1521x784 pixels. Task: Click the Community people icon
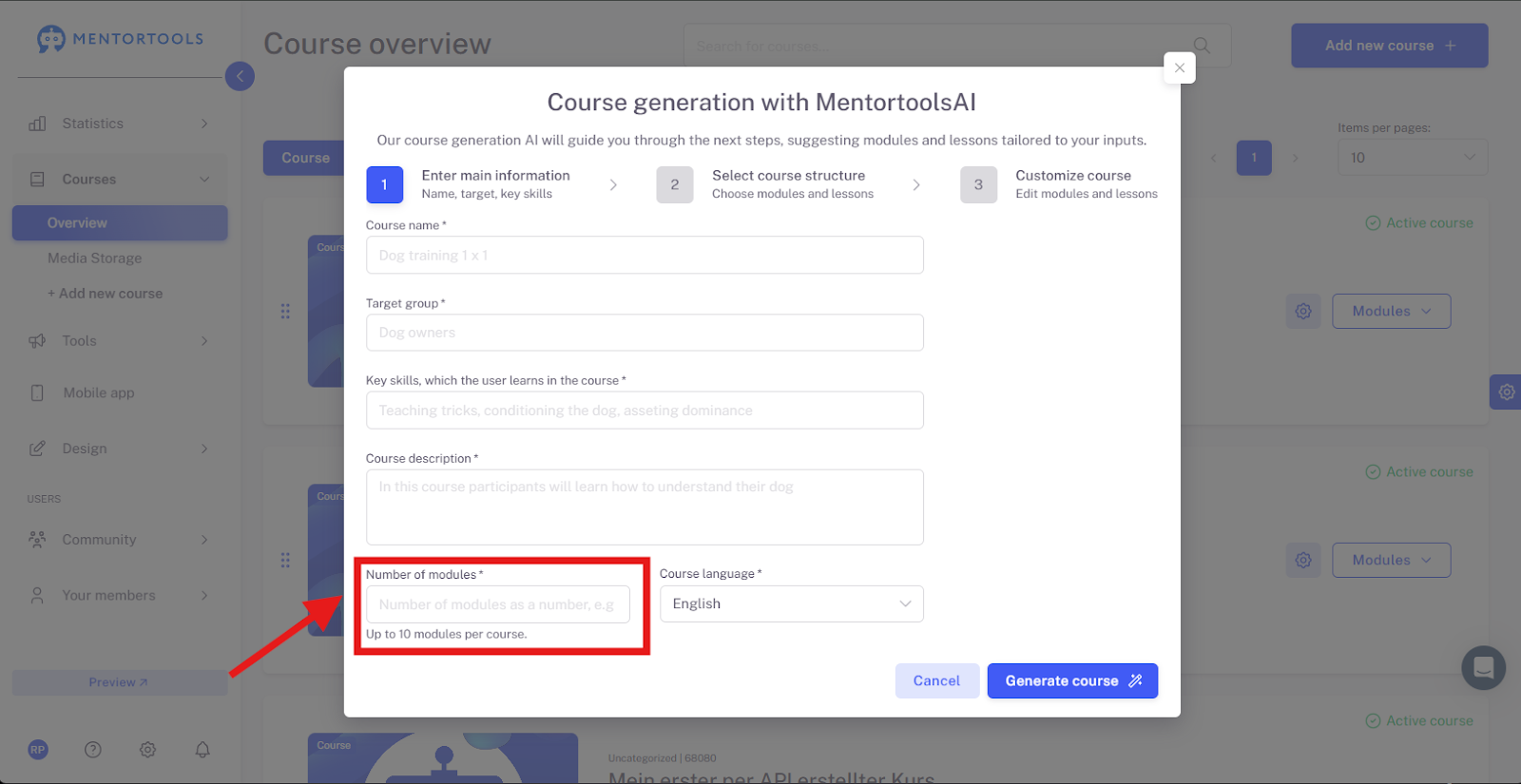point(37,540)
